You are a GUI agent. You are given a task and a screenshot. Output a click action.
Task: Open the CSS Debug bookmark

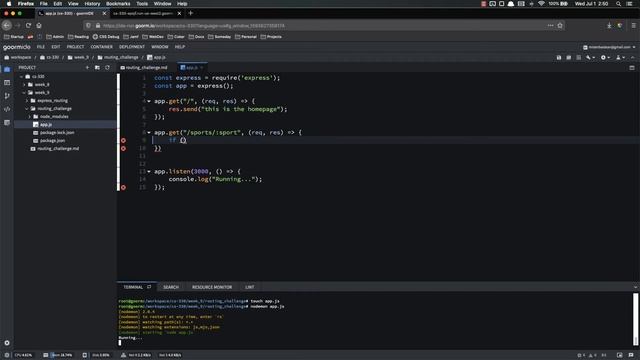coord(106,37)
